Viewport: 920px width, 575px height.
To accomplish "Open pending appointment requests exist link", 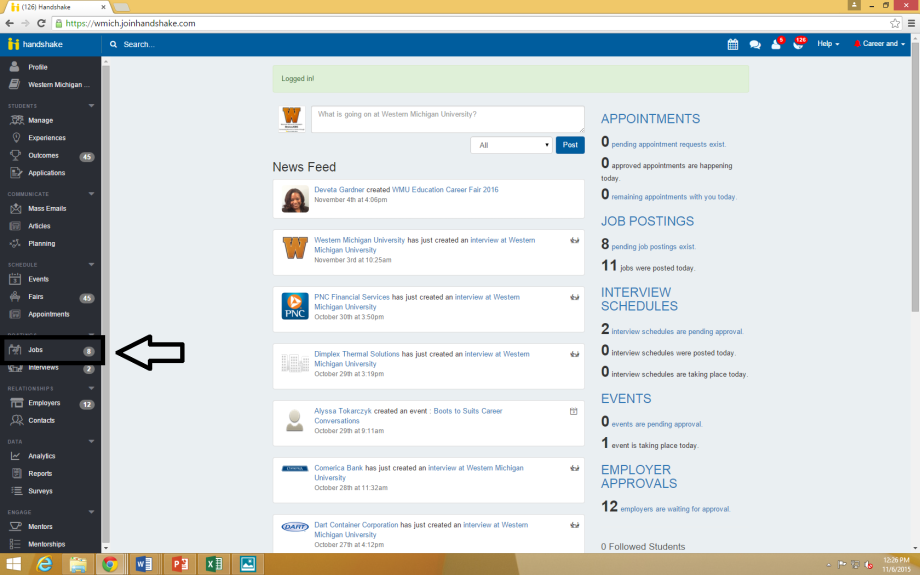I will point(668,144).
